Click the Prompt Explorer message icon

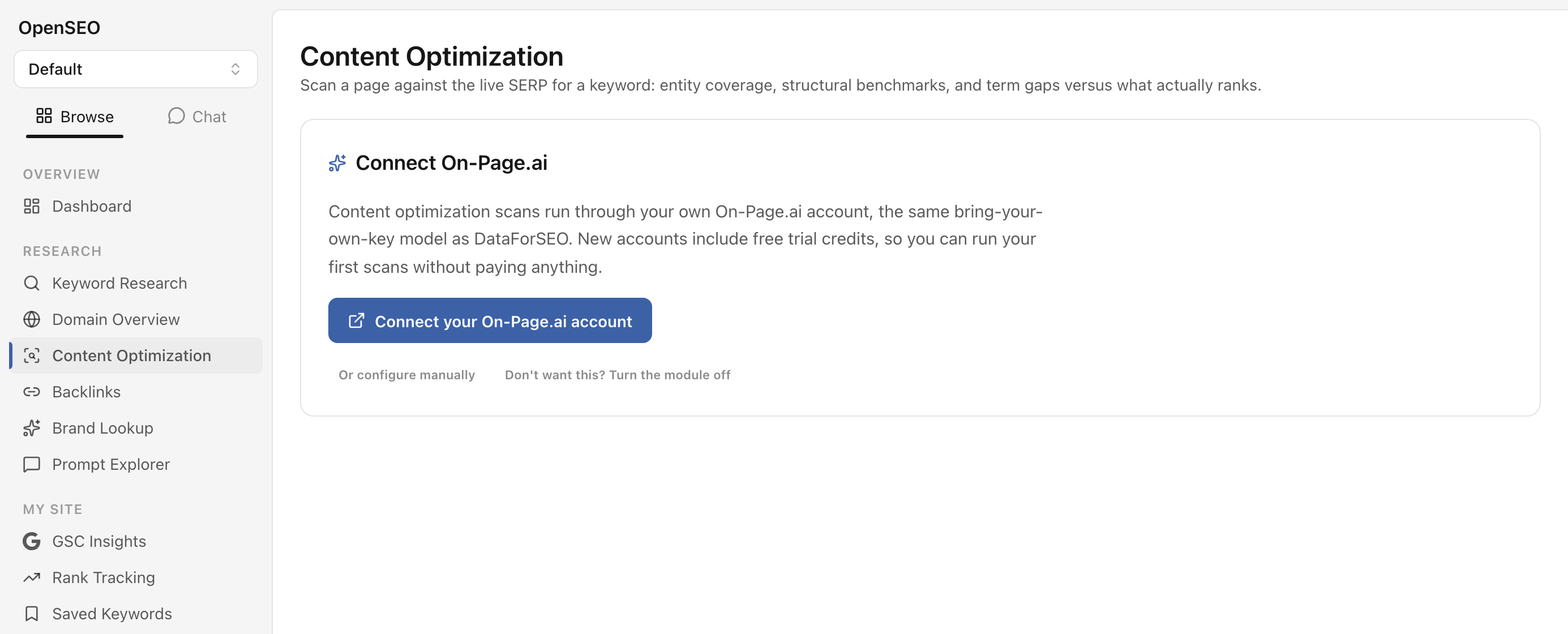point(32,464)
